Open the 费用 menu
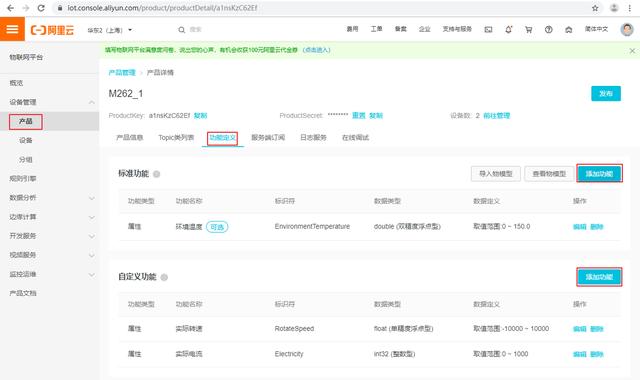 [352, 29]
